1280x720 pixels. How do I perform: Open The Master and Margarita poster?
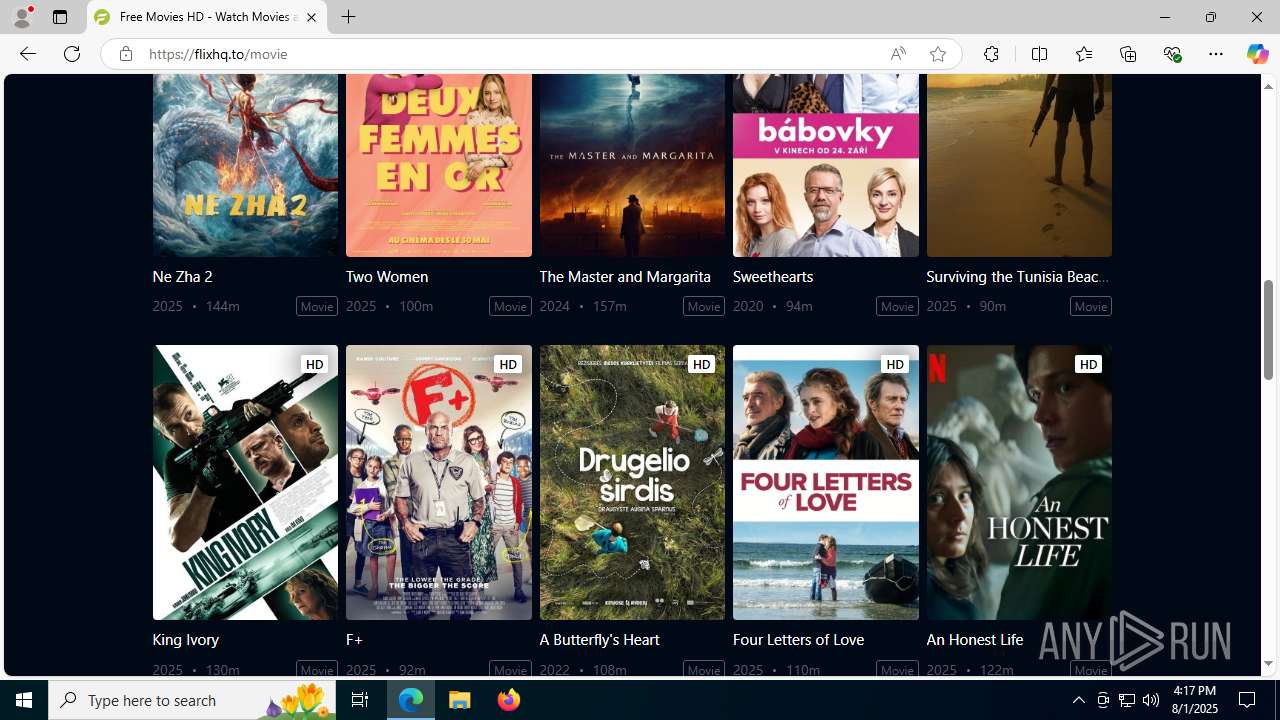click(632, 165)
